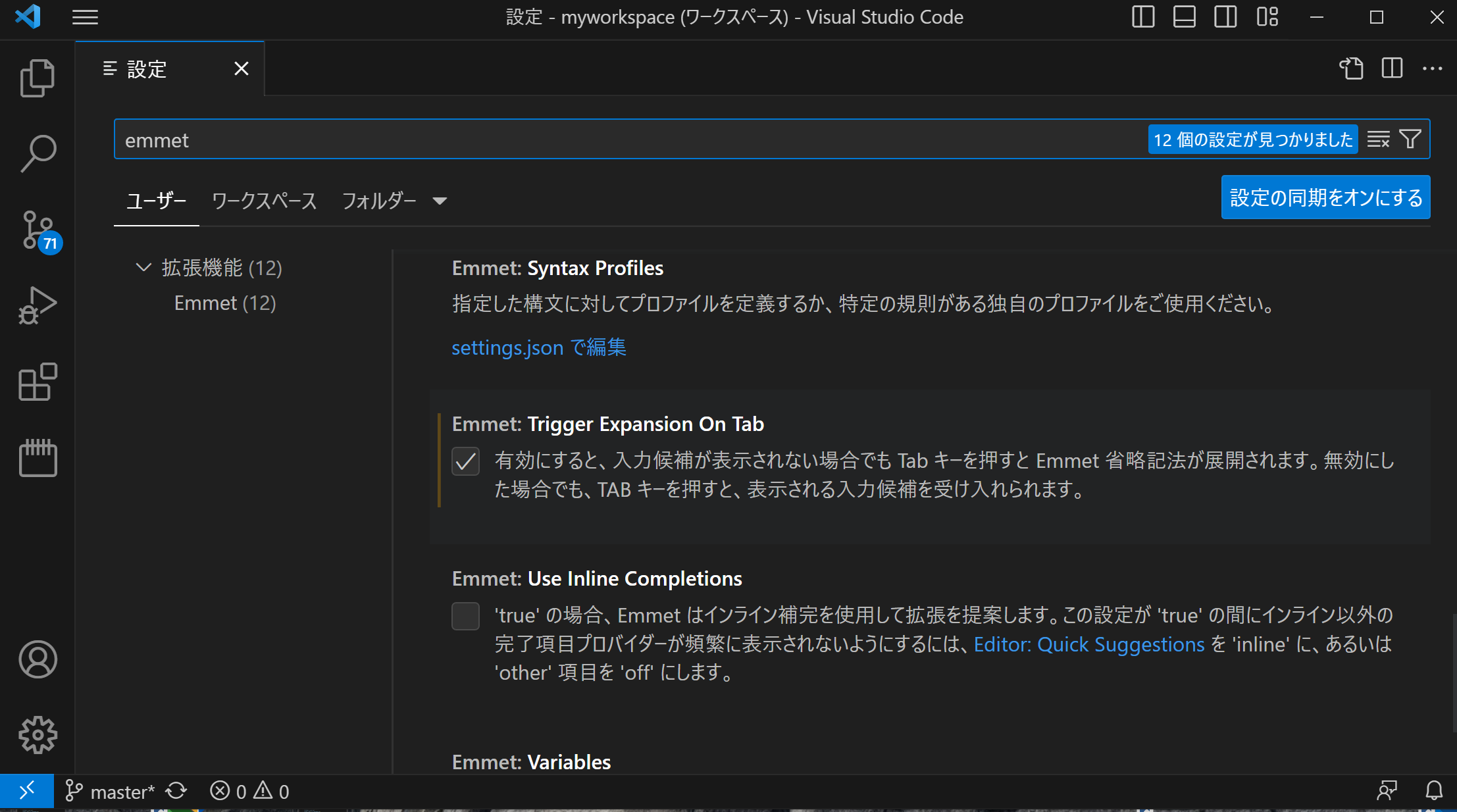The image size is (1457, 812).
Task: Open the settings filter funnel menu
Action: [1410, 140]
